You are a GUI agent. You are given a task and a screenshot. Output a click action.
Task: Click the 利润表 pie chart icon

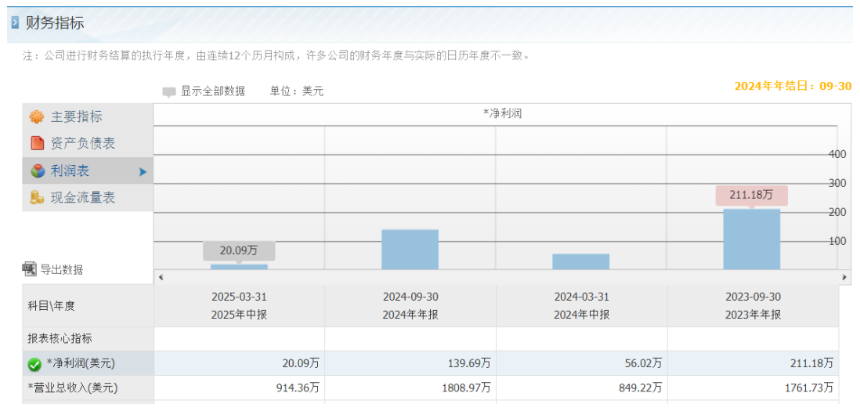point(37,171)
